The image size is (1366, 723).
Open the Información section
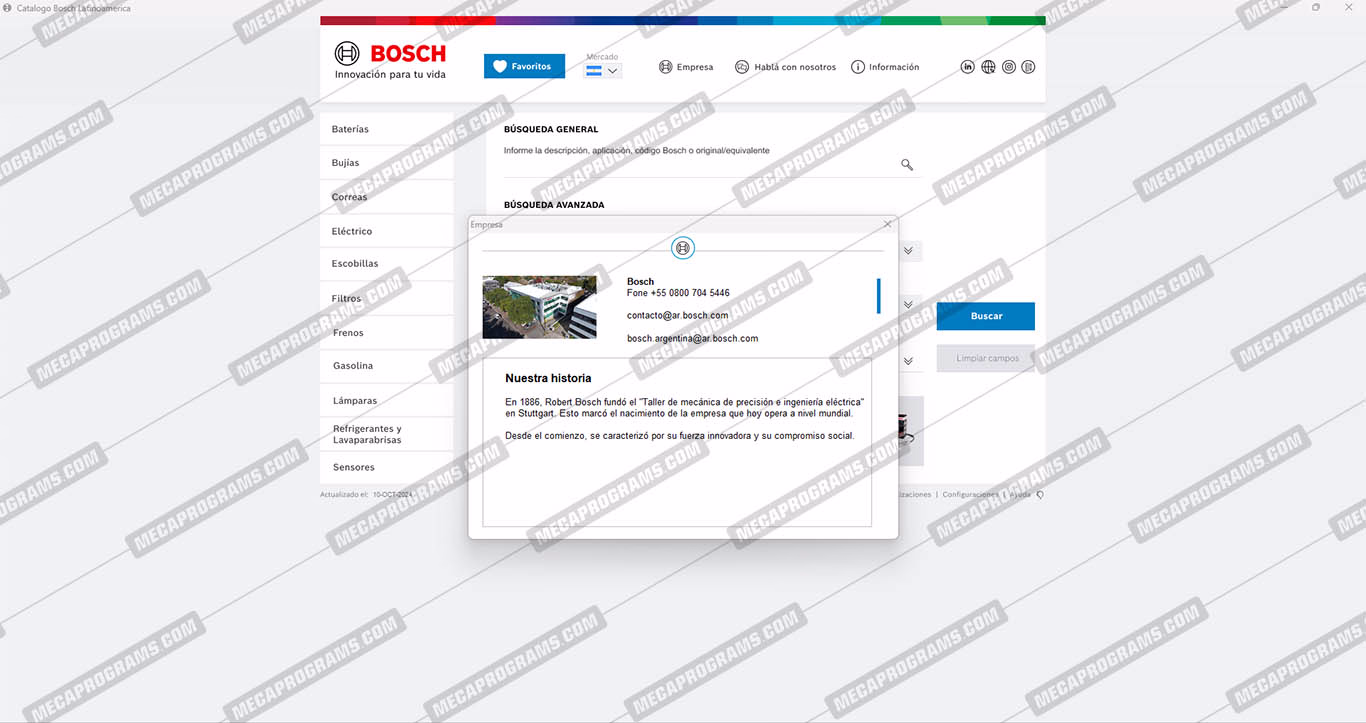884,67
